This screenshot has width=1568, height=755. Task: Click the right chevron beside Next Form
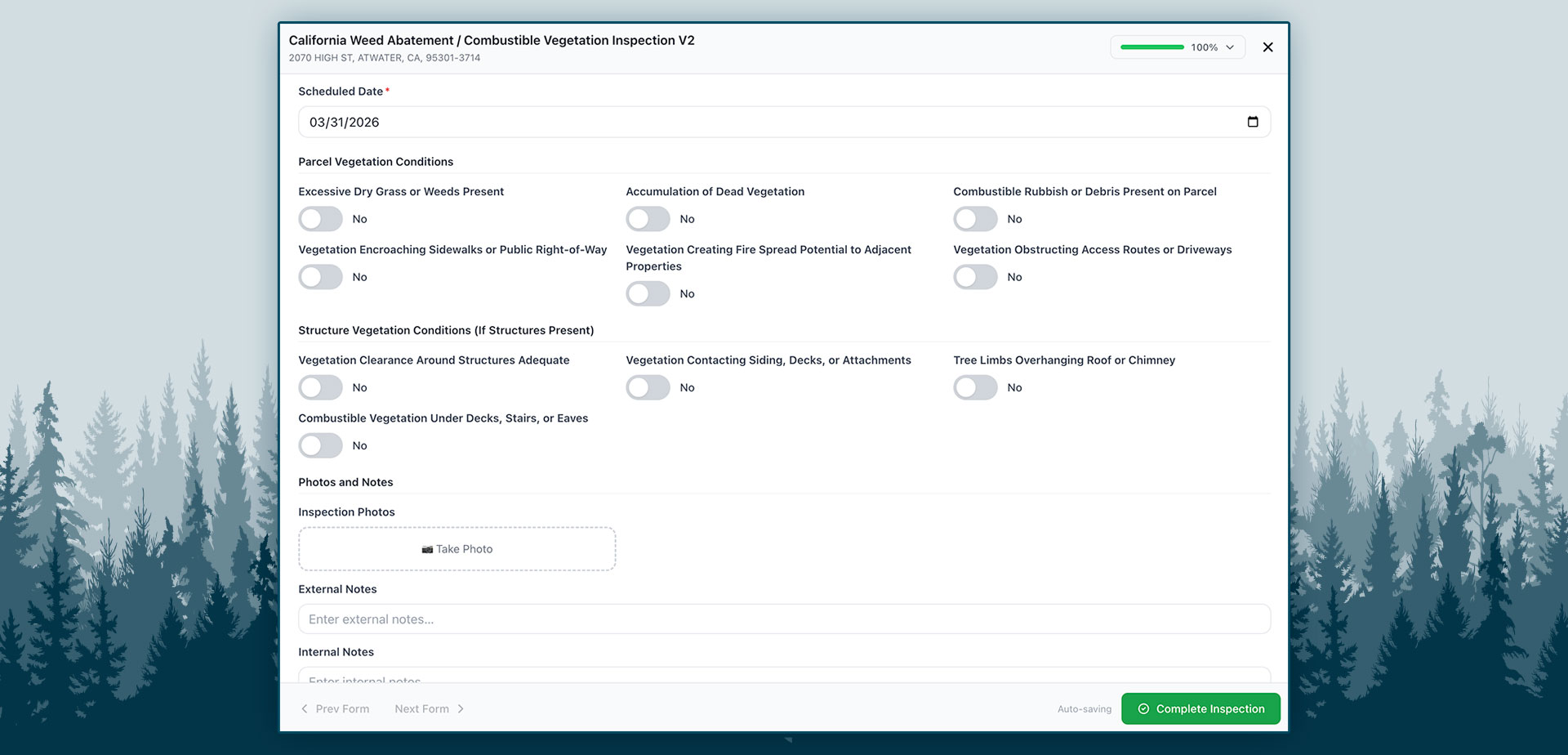pyautogui.click(x=461, y=709)
